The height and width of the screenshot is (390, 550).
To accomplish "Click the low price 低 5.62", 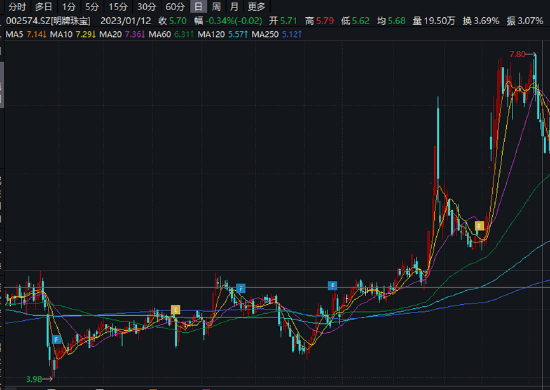I will [x=355, y=21].
